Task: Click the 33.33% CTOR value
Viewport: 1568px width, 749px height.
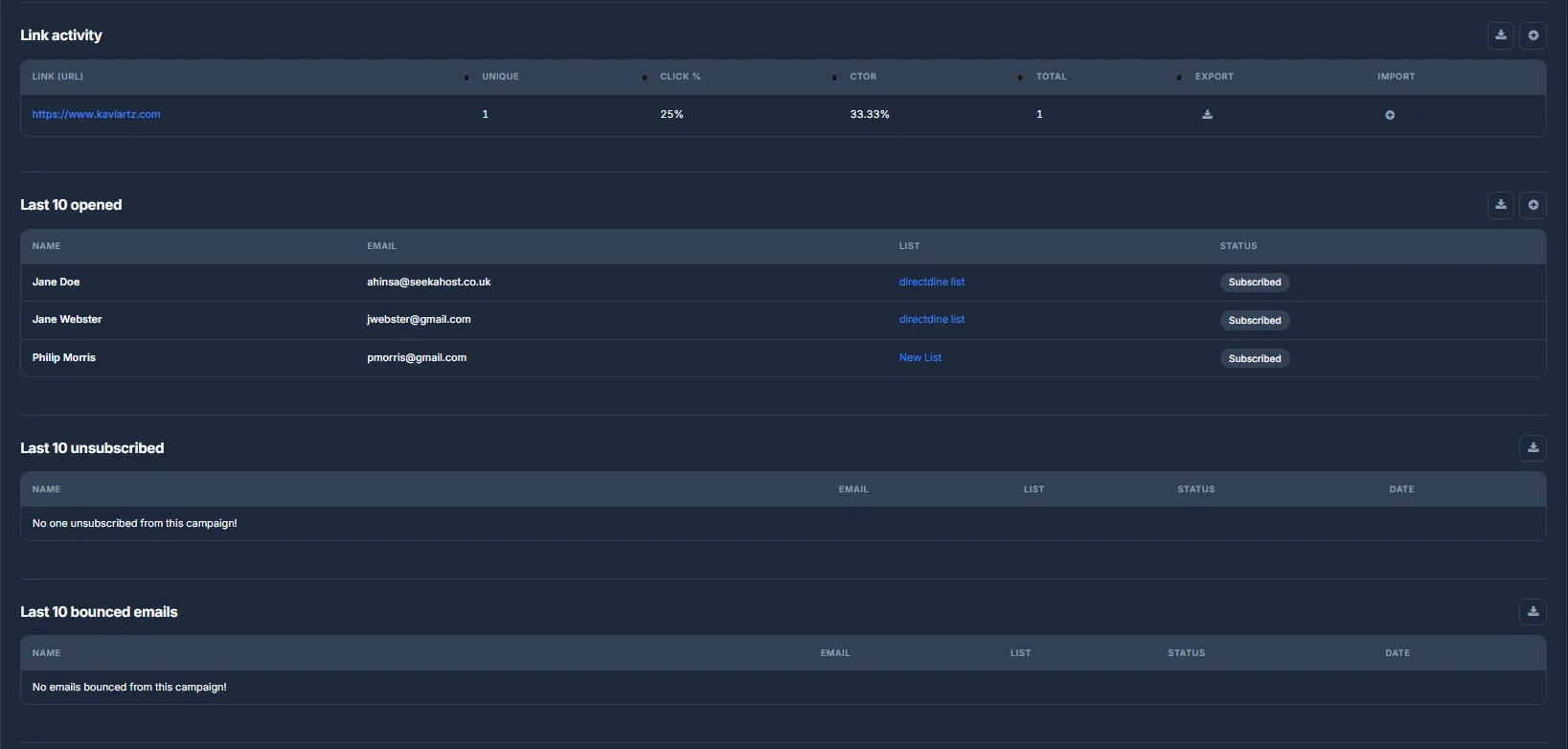Action: click(x=870, y=114)
